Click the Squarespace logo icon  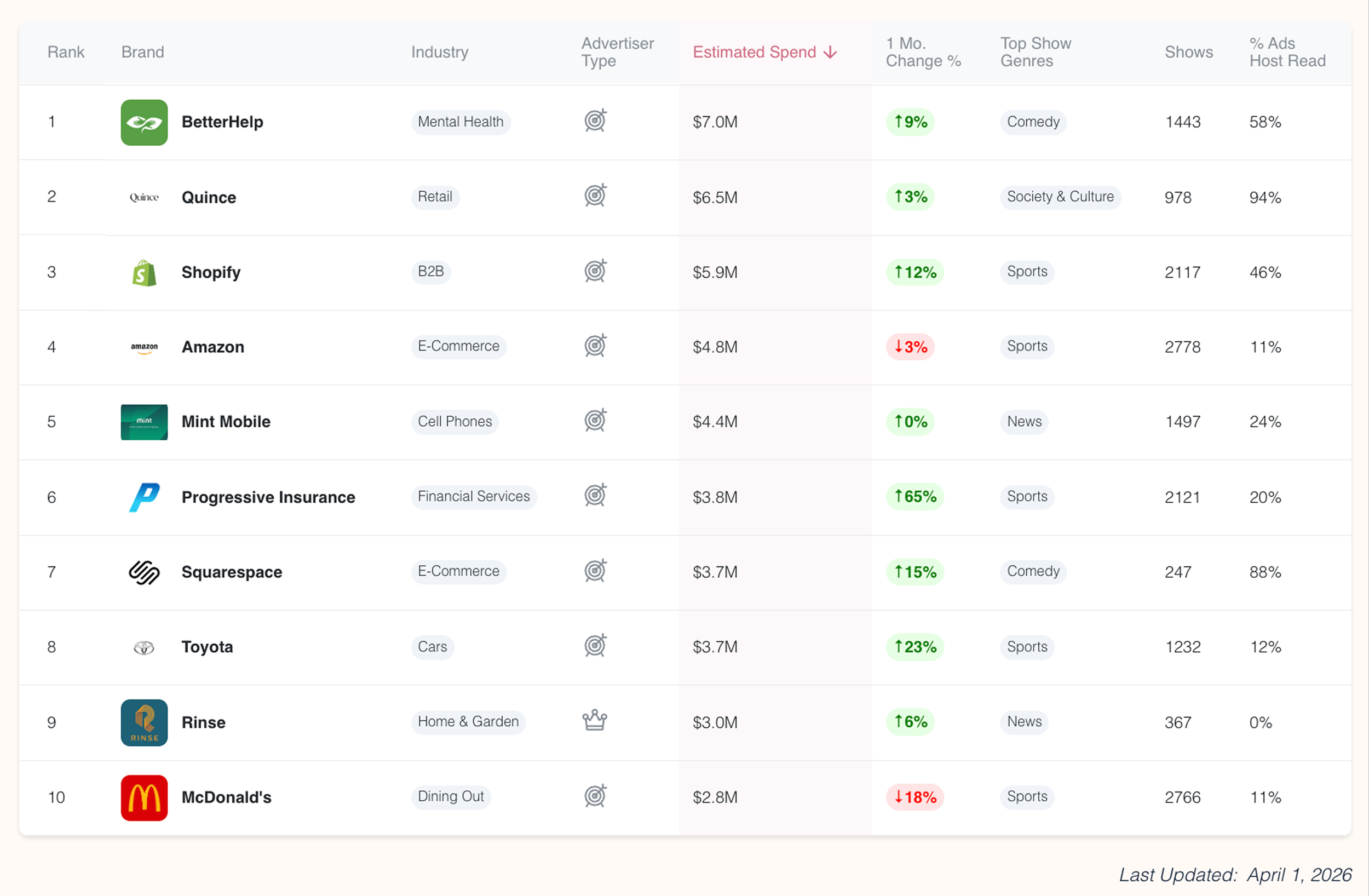[144, 572]
